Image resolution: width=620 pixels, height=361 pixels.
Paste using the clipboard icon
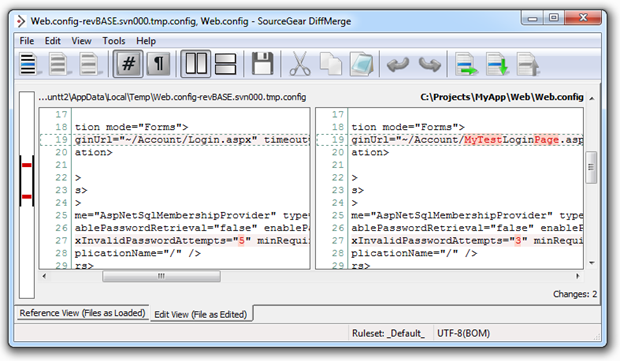click(361, 64)
